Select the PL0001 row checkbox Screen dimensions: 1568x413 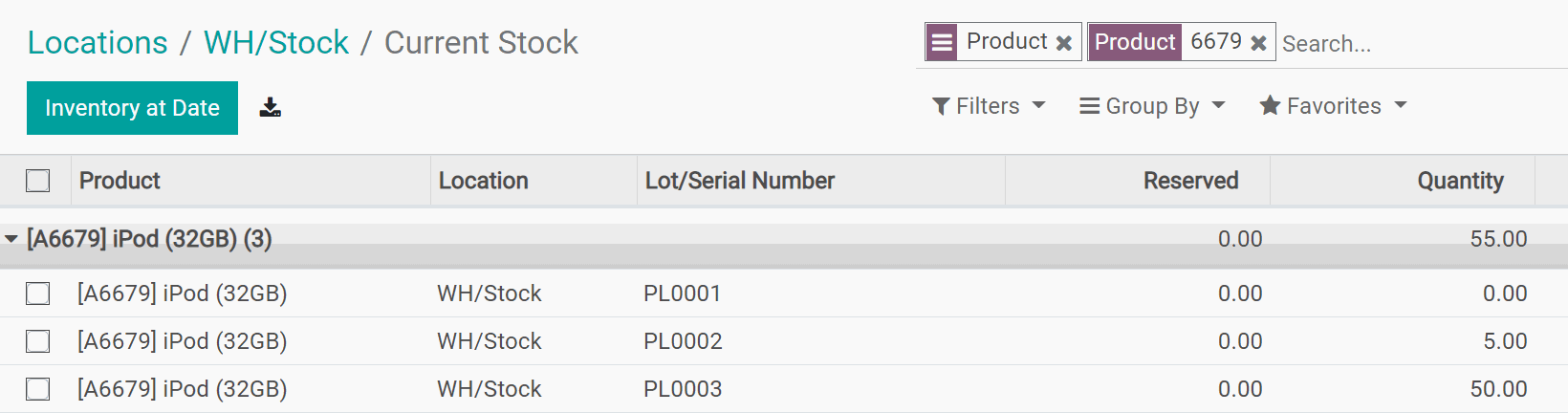pyautogui.click(x=38, y=293)
